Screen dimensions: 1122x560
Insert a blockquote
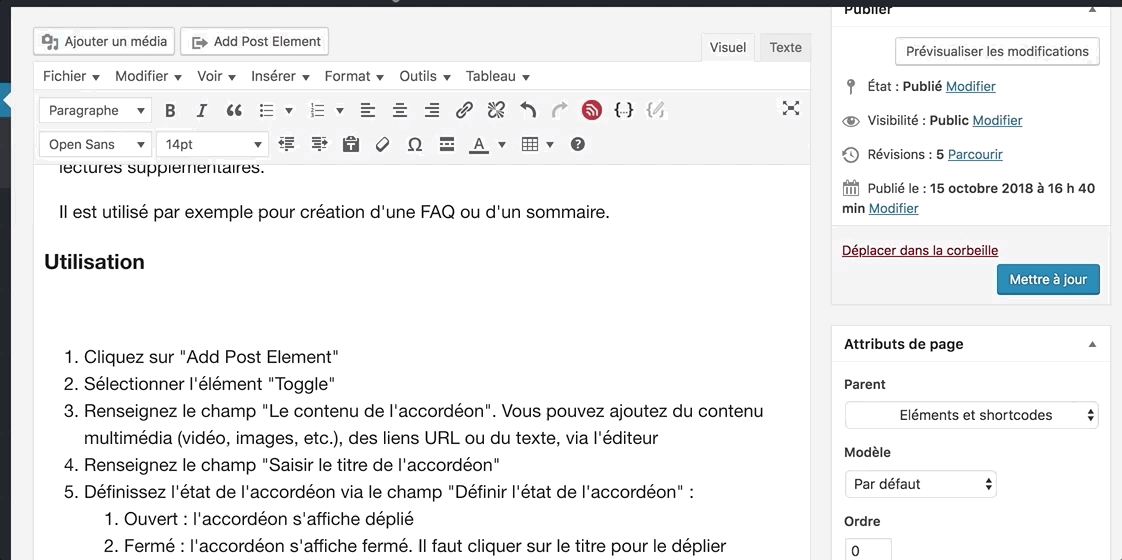coord(234,111)
